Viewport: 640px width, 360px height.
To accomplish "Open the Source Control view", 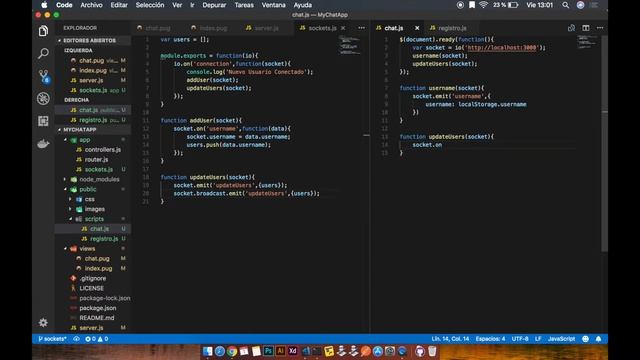I will tap(44, 76).
